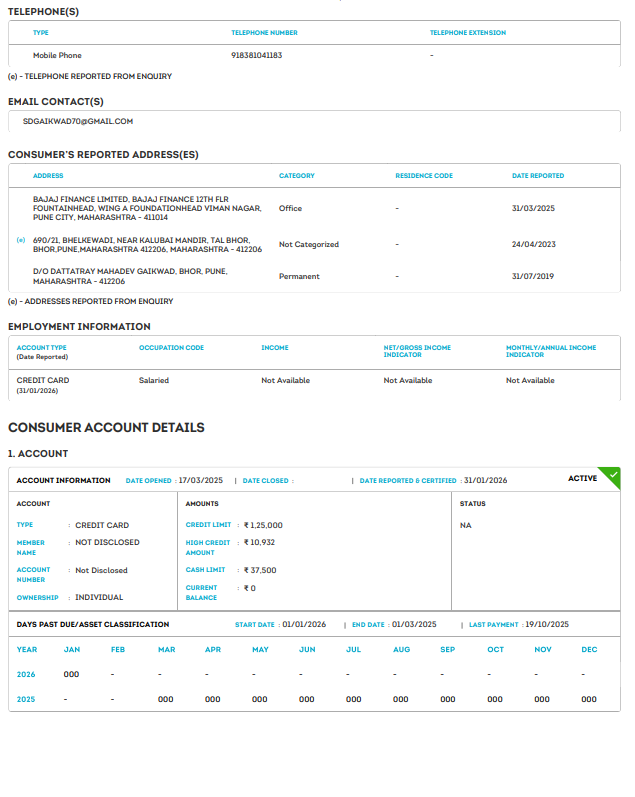Click the (e) marker beside Bhelkewadi address
This screenshot has height=797, width=635.
tap(21, 240)
